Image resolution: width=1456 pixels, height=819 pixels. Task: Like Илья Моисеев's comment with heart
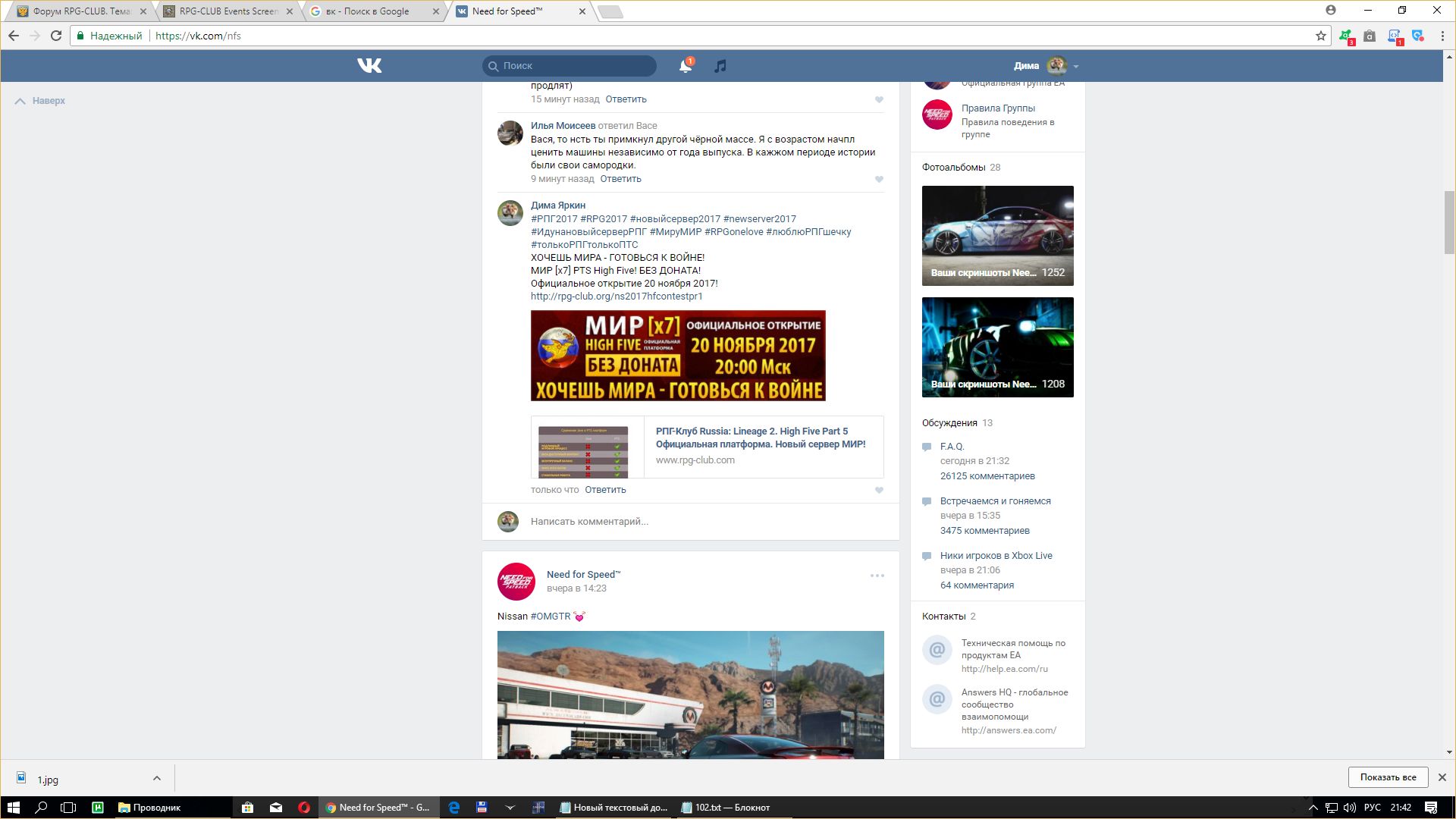click(x=879, y=180)
